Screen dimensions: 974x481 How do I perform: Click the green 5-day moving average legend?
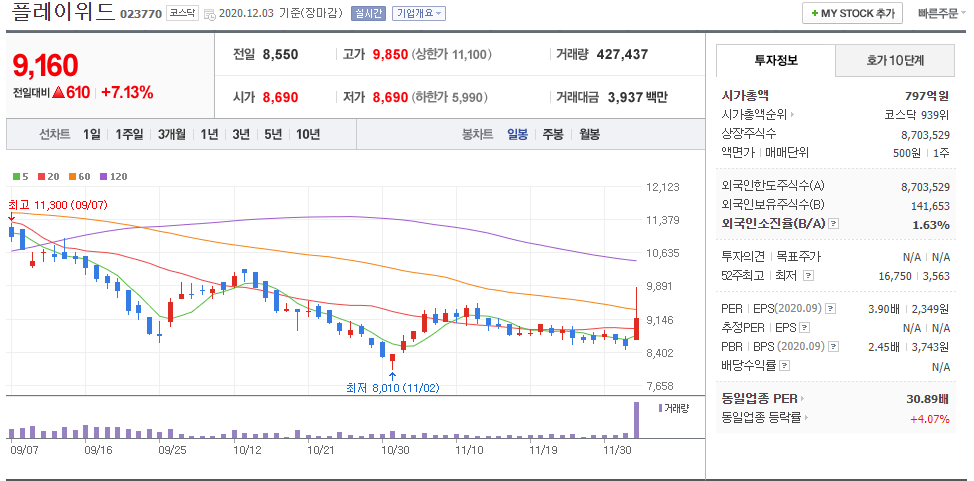coord(20,176)
